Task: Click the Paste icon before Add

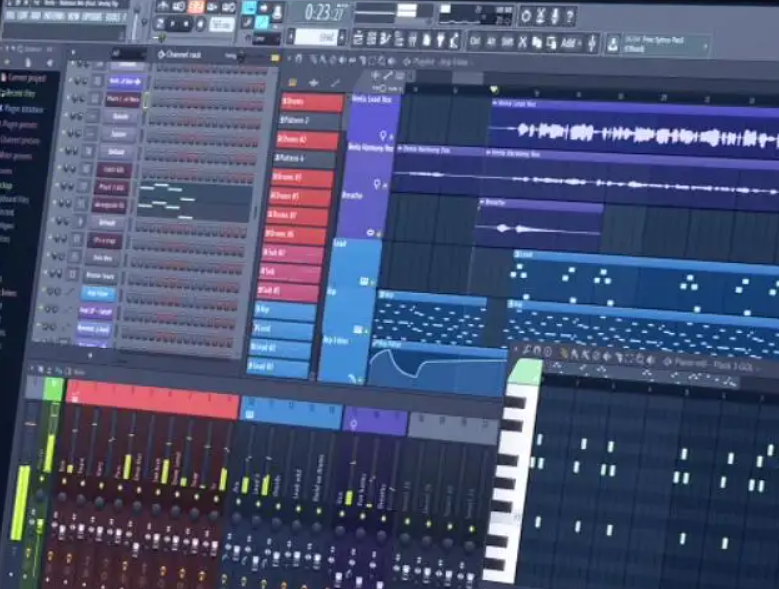Action: pos(551,44)
